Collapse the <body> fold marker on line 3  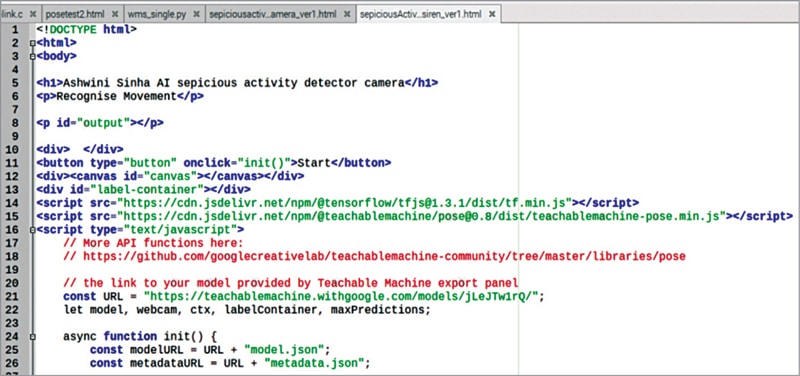32,57
